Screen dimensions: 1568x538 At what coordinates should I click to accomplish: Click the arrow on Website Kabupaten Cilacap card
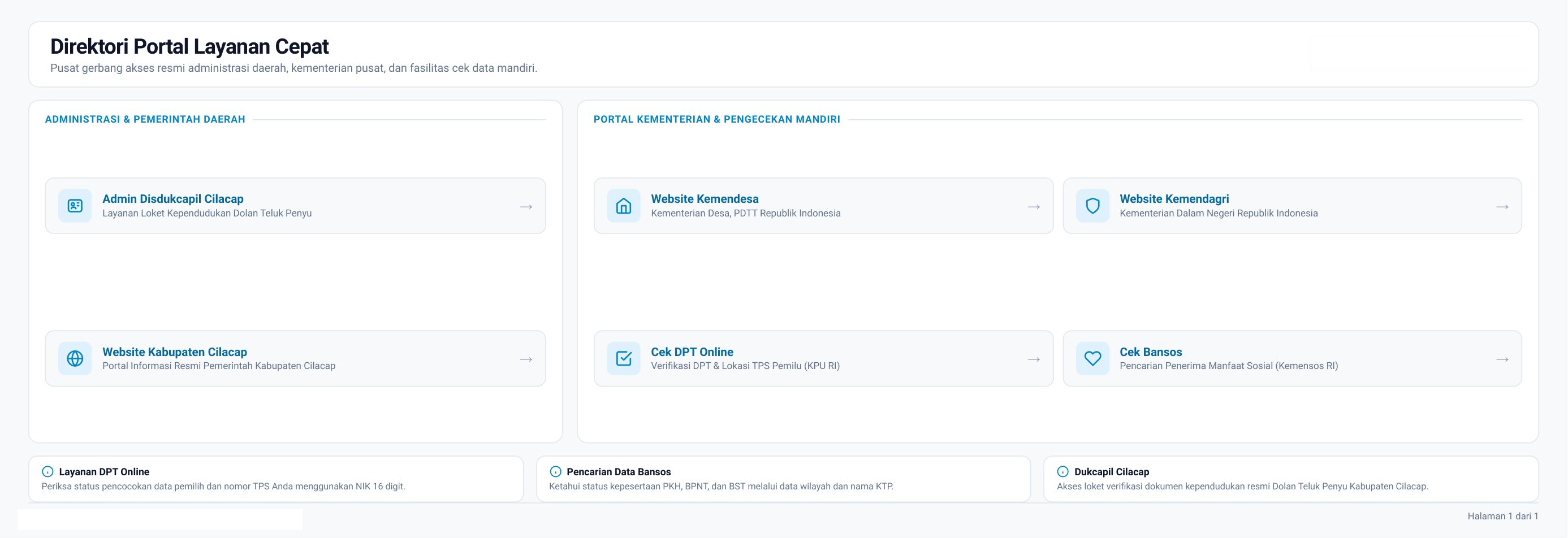pos(526,359)
